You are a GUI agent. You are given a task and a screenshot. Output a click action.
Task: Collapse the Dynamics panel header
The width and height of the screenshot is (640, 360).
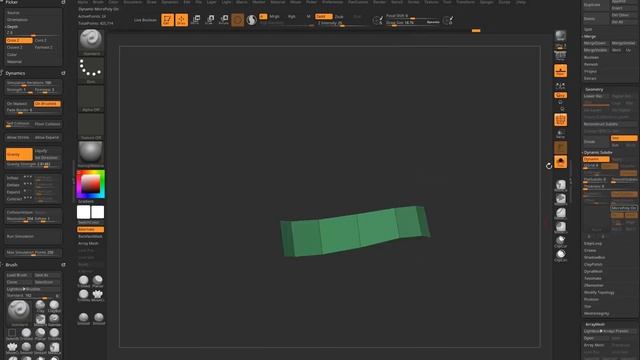point(15,73)
